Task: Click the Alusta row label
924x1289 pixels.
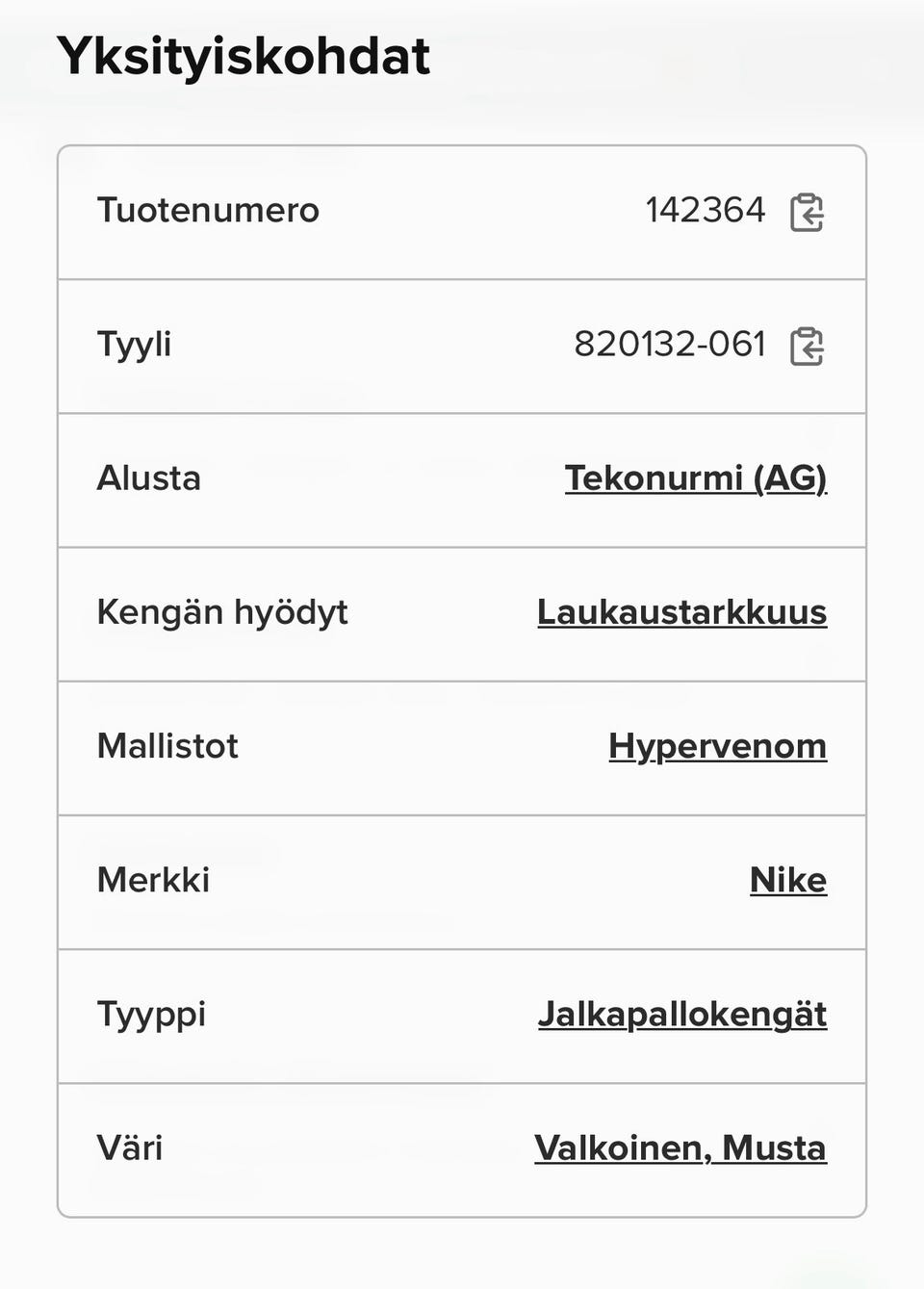Action: pos(149,477)
